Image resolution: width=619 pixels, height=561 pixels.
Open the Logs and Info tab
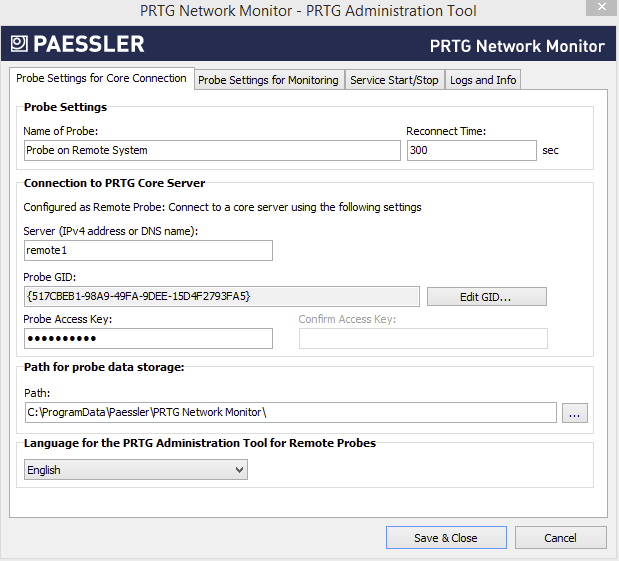[x=483, y=80]
